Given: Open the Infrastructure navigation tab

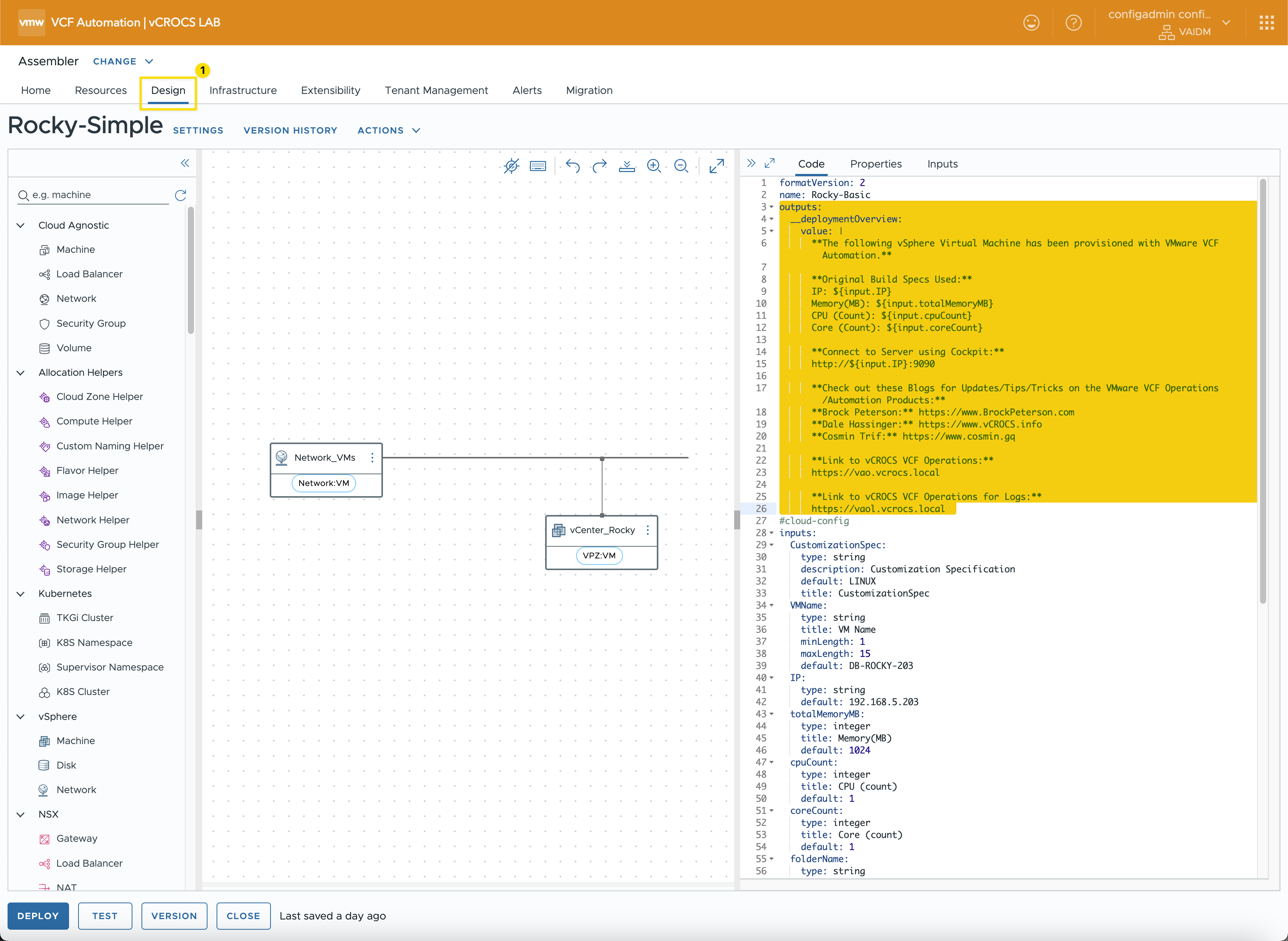Looking at the screenshot, I should click(x=243, y=91).
